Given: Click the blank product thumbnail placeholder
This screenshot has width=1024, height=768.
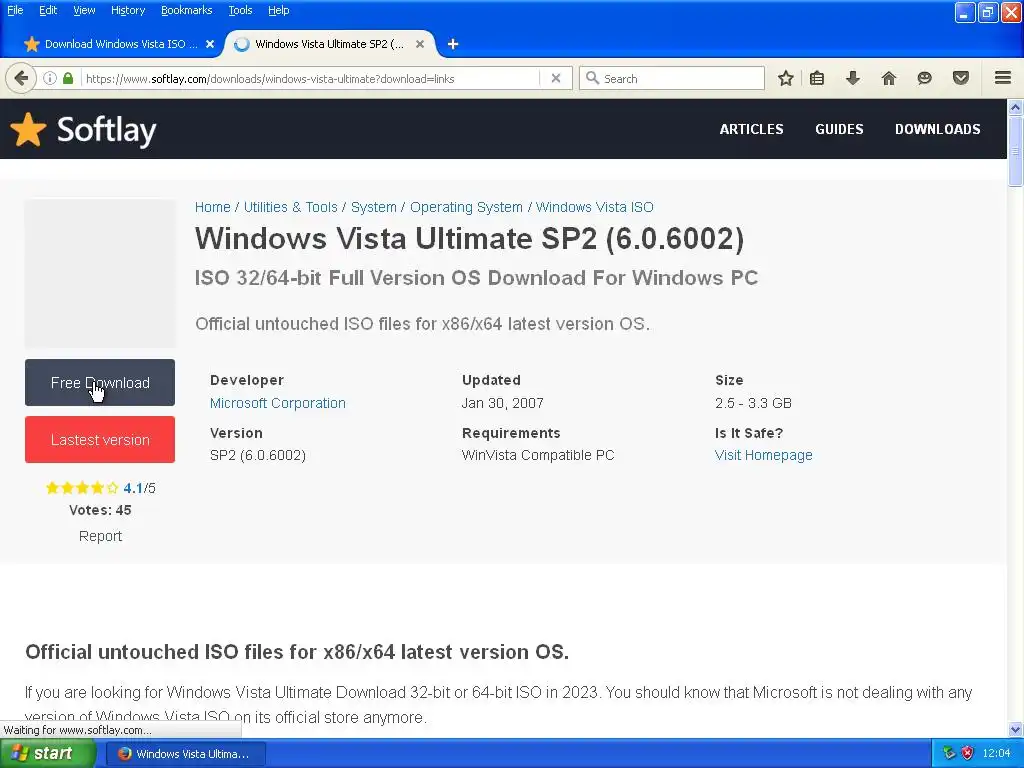Looking at the screenshot, I should point(100,273).
